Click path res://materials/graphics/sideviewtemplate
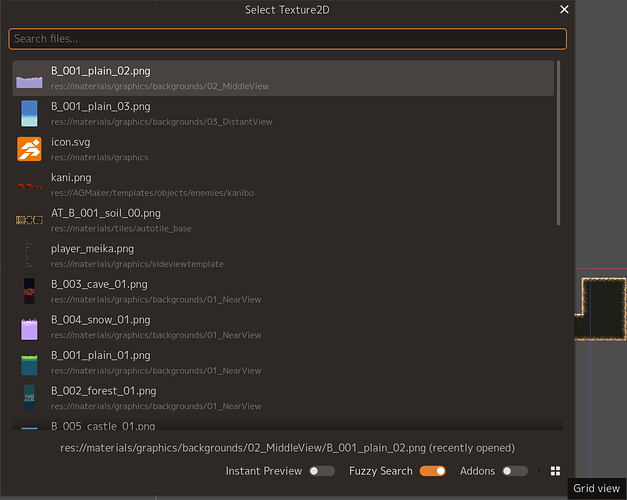The width and height of the screenshot is (627, 500). pyautogui.click(x=137, y=264)
